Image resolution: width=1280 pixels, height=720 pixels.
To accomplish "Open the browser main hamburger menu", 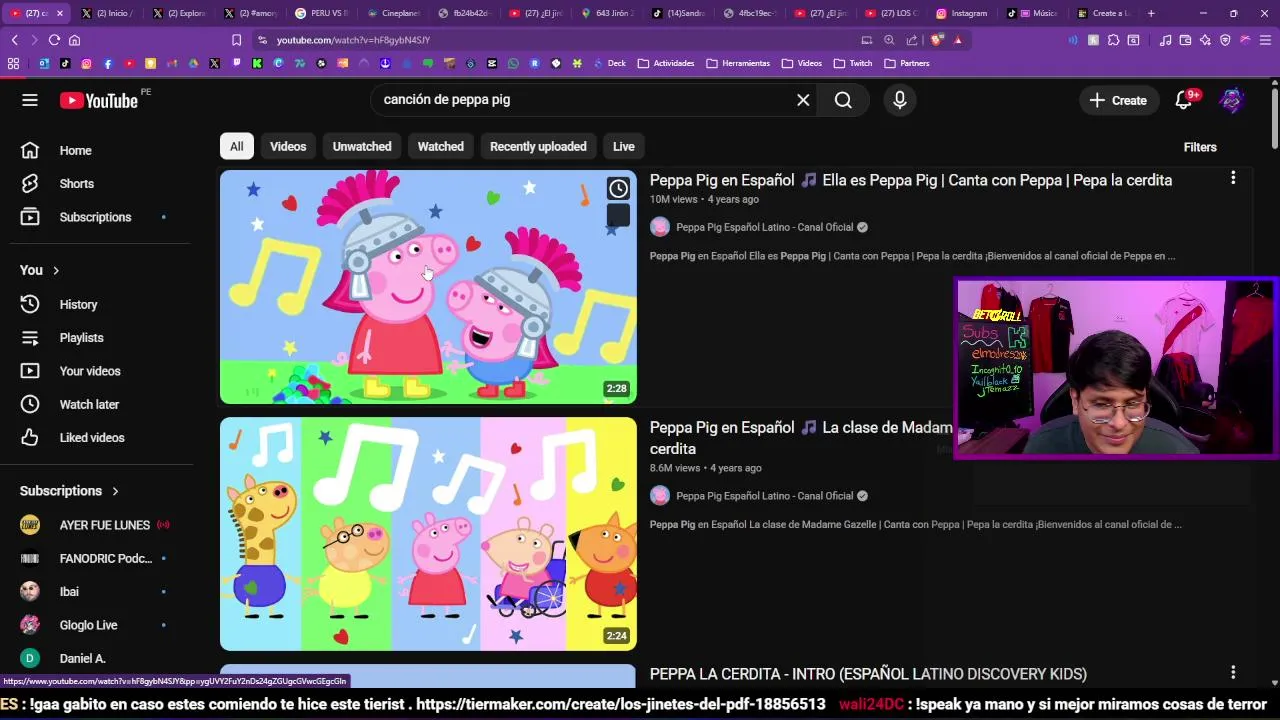I will [x=1266, y=40].
